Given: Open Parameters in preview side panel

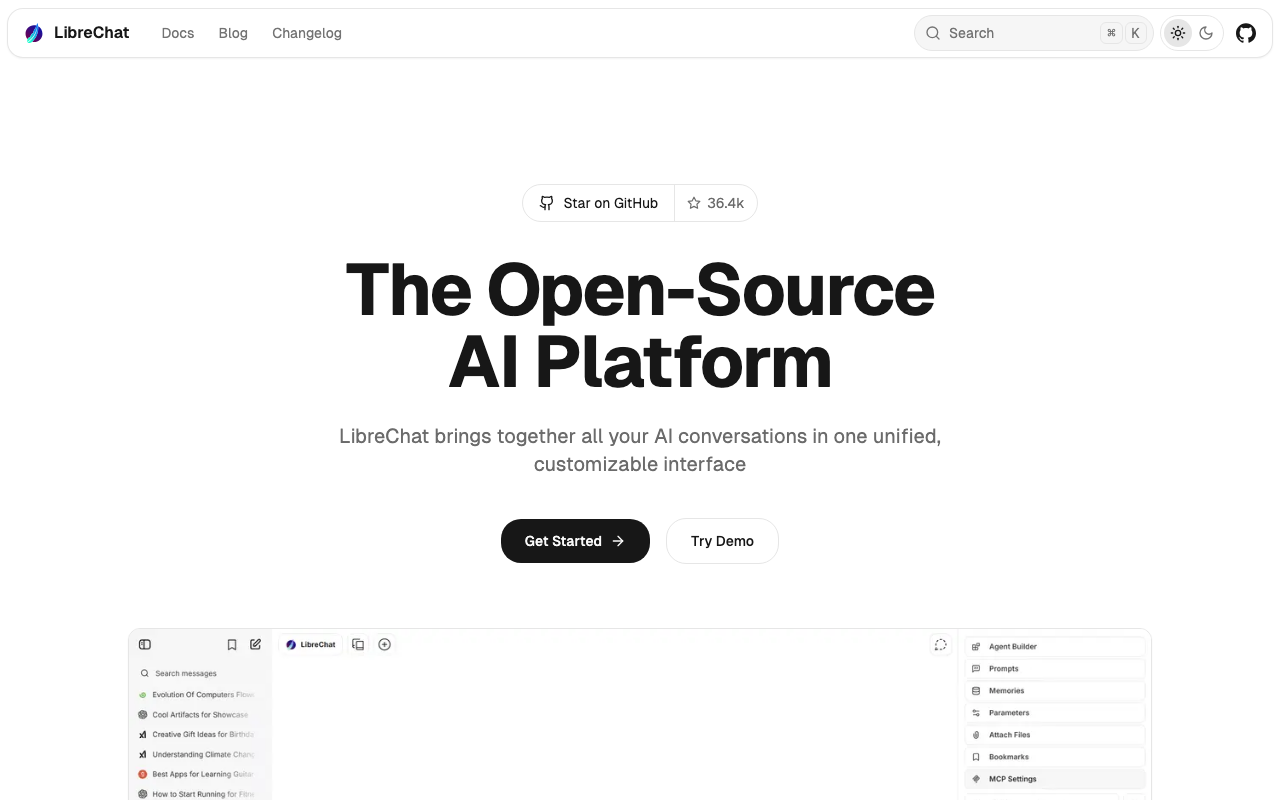Looking at the screenshot, I should pyautogui.click(x=1055, y=713).
